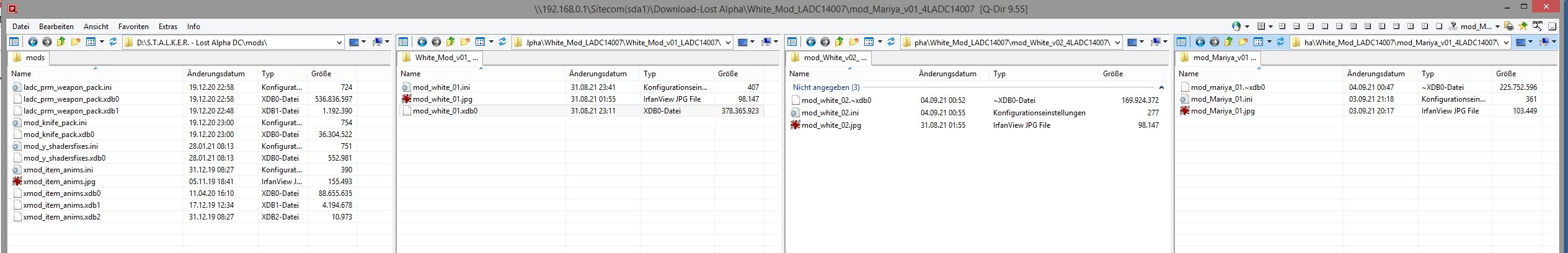1568x253 pixels.
Task: Select file mod_white_01.jpg
Action: coord(443,99)
